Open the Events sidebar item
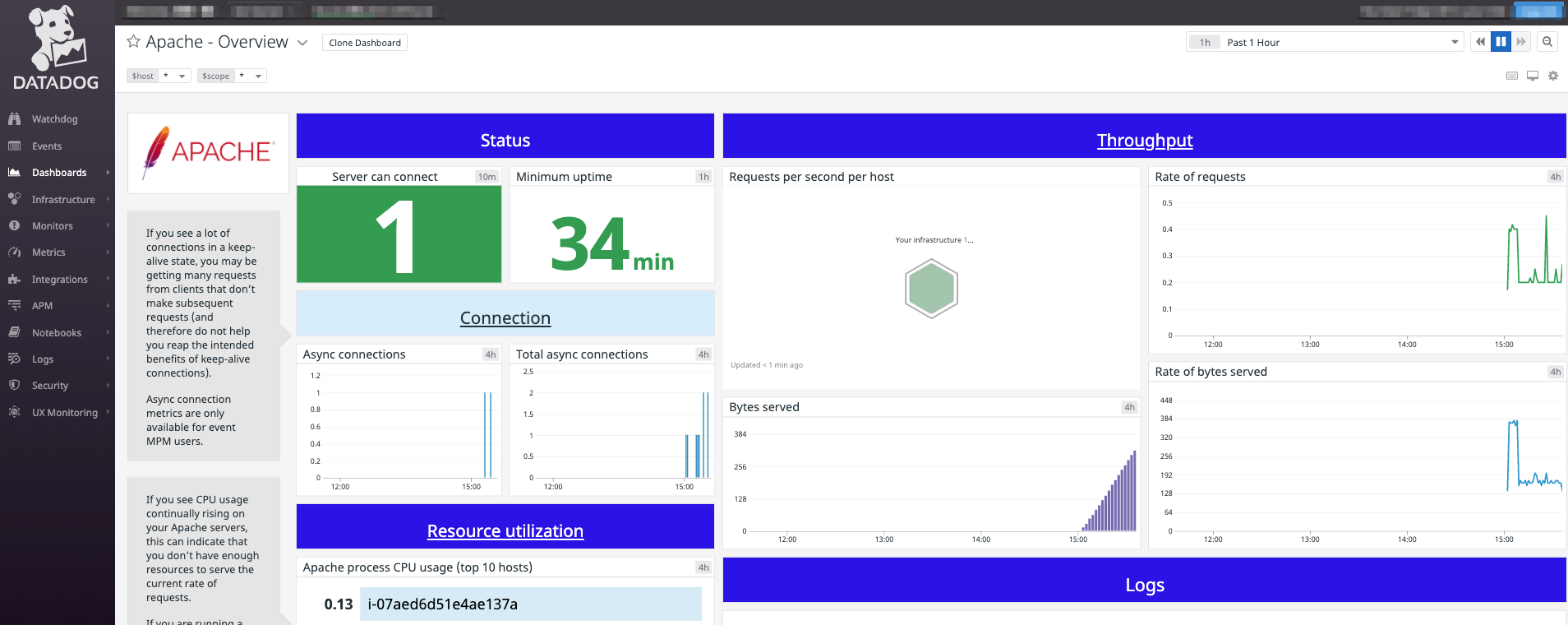The width and height of the screenshot is (1568, 625). (x=47, y=146)
